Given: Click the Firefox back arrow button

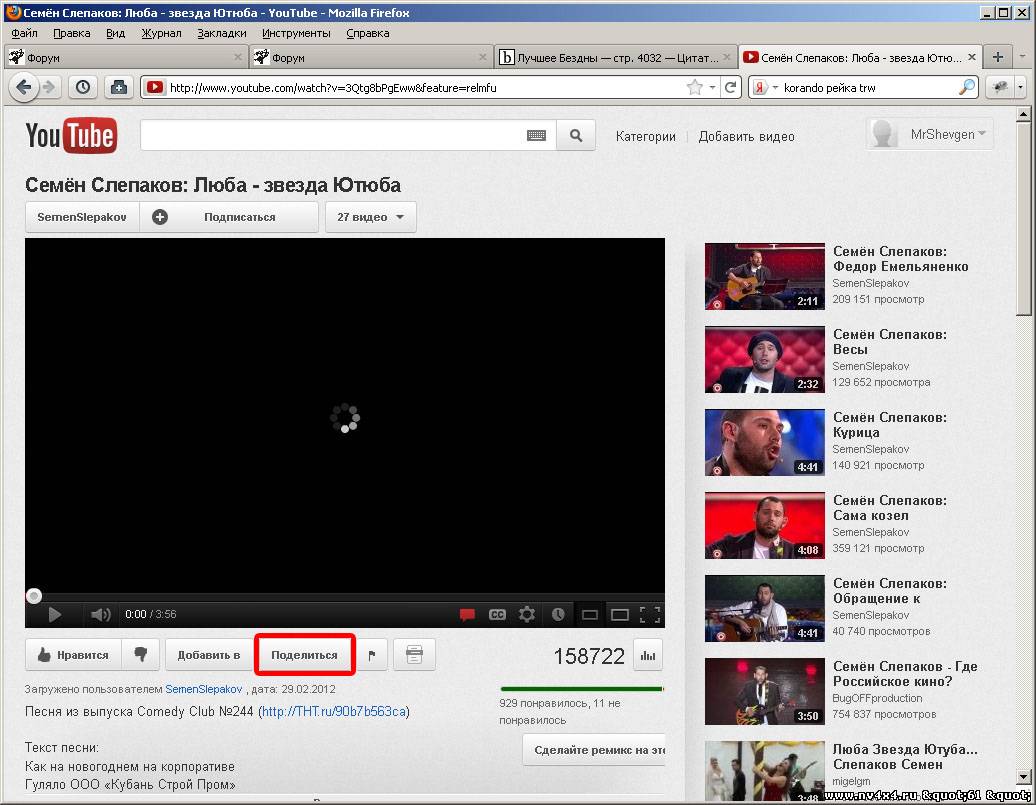Looking at the screenshot, I should pos(23,87).
